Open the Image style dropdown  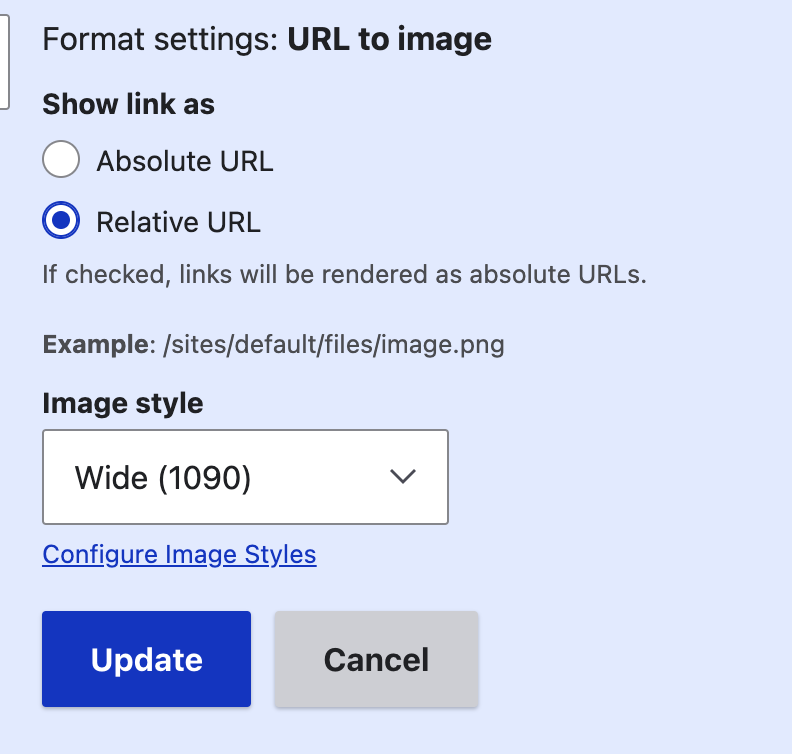(x=245, y=477)
